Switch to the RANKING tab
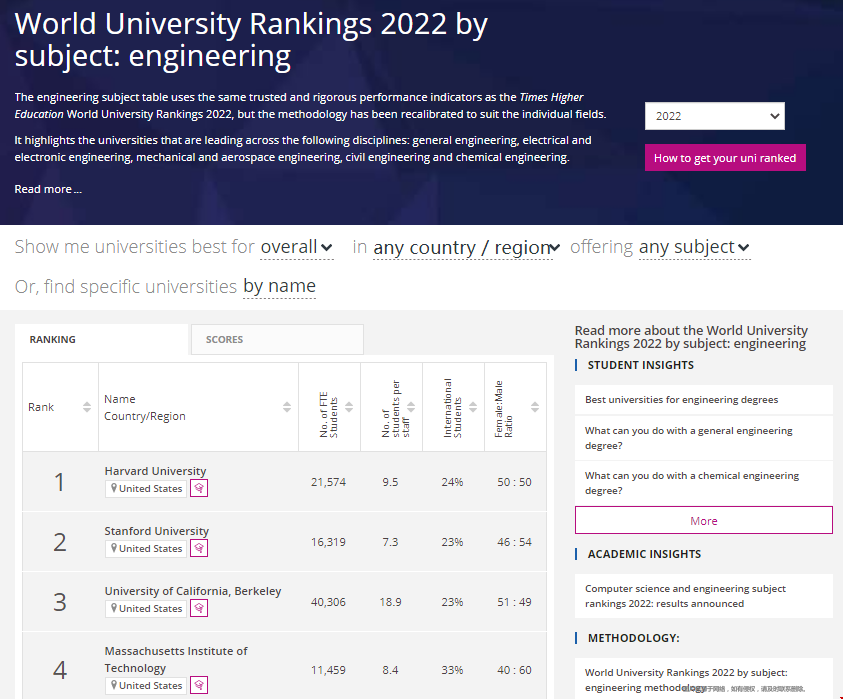Image resolution: width=843 pixels, height=699 pixels. [102, 339]
